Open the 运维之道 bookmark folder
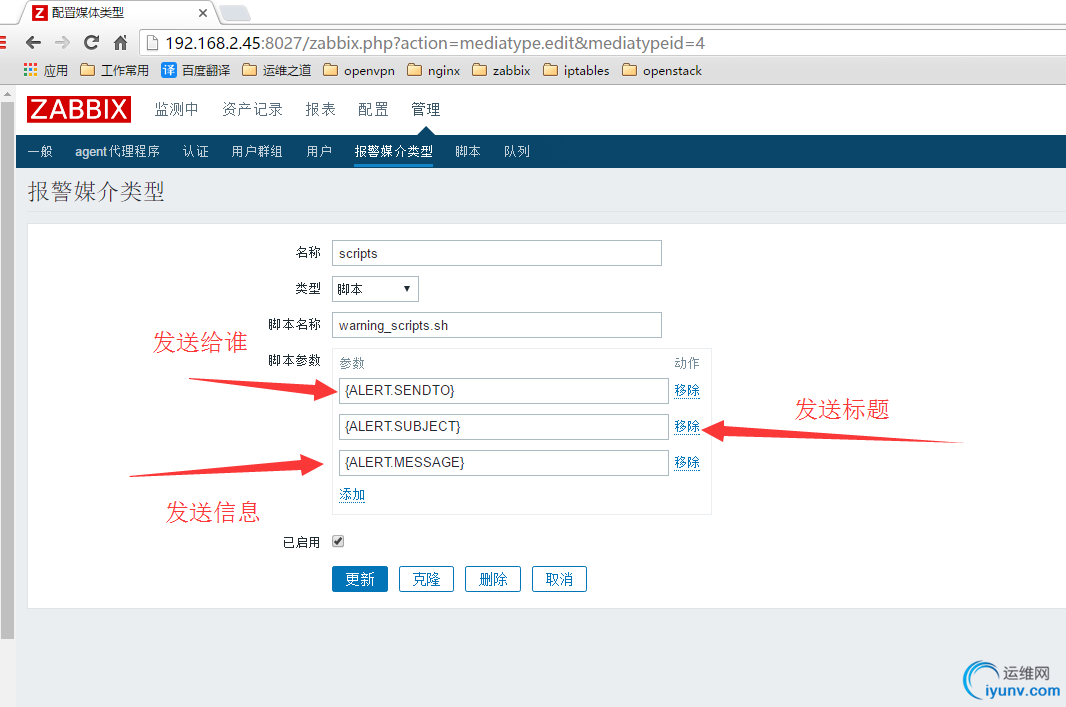 pos(277,70)
